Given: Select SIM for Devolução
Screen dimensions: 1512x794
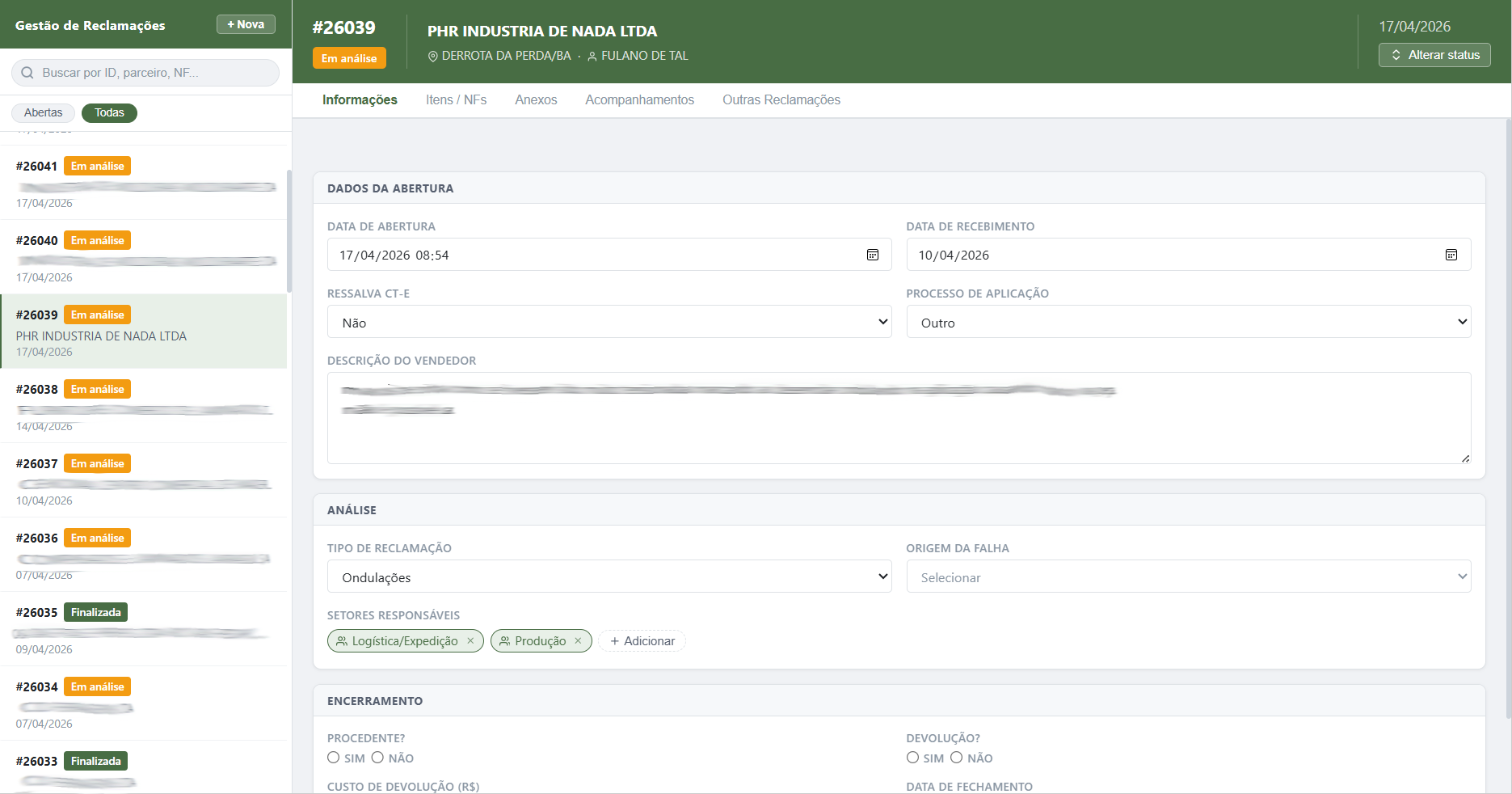Looking at the screenshot, I should click(x=912, y=758).
